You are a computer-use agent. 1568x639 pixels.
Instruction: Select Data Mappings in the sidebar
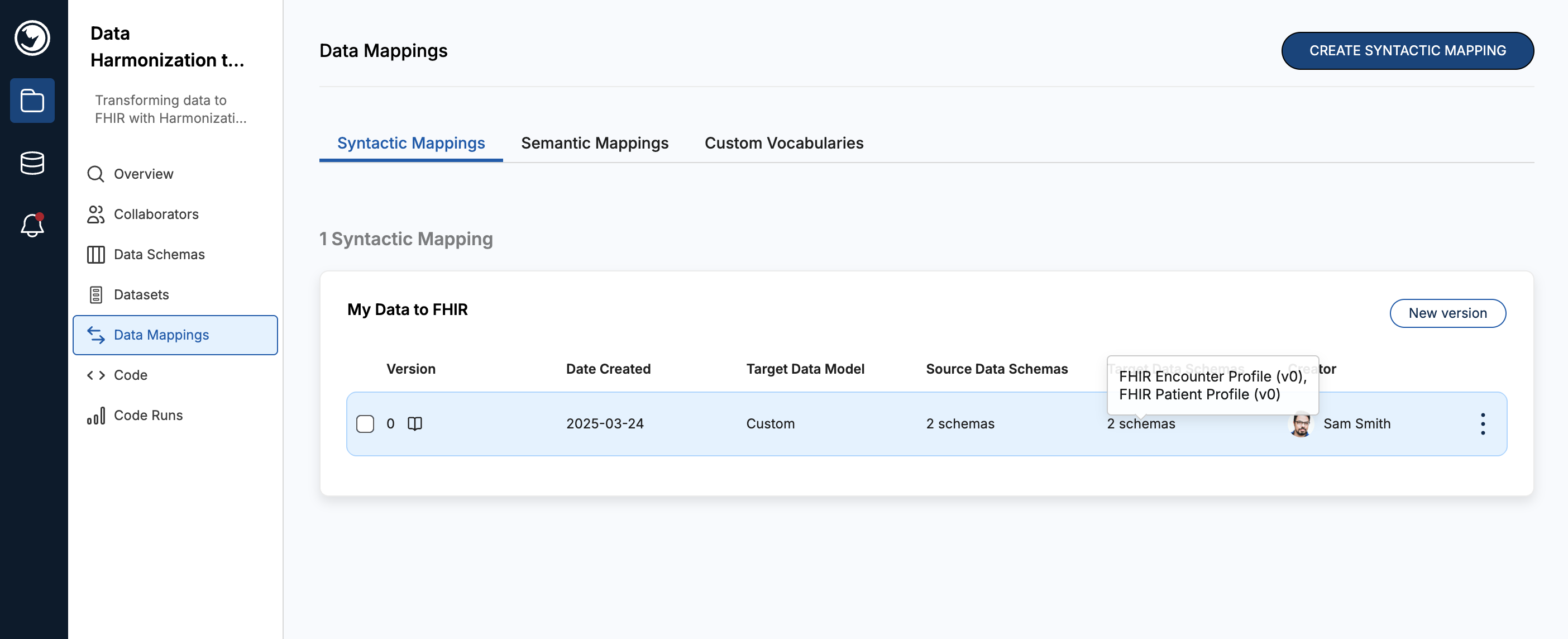click(x=175, y=335)
